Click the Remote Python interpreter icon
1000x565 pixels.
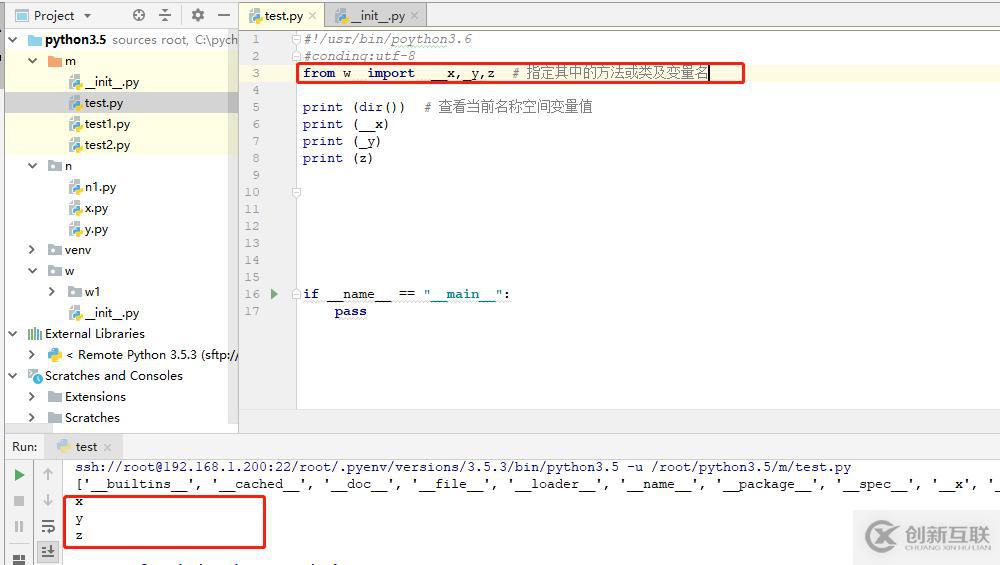55,355
